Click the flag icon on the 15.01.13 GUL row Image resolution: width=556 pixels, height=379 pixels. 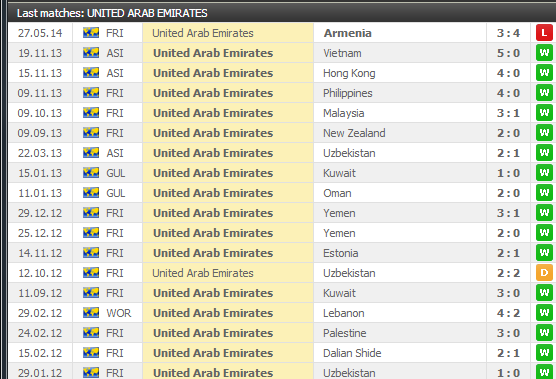[x=91, y=173]
